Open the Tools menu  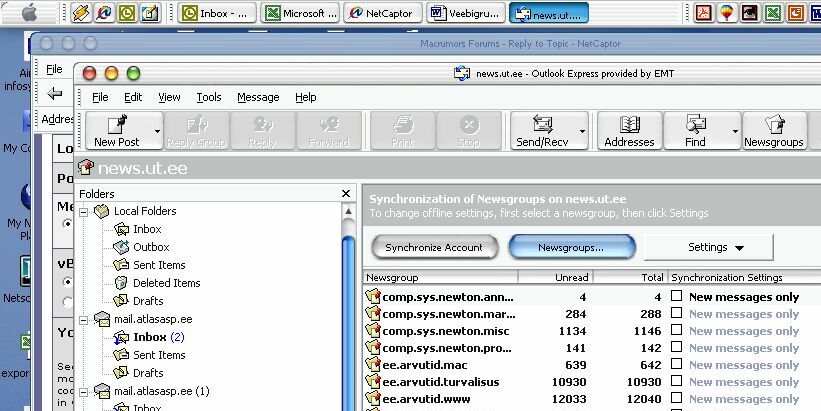tap(208, 97)
